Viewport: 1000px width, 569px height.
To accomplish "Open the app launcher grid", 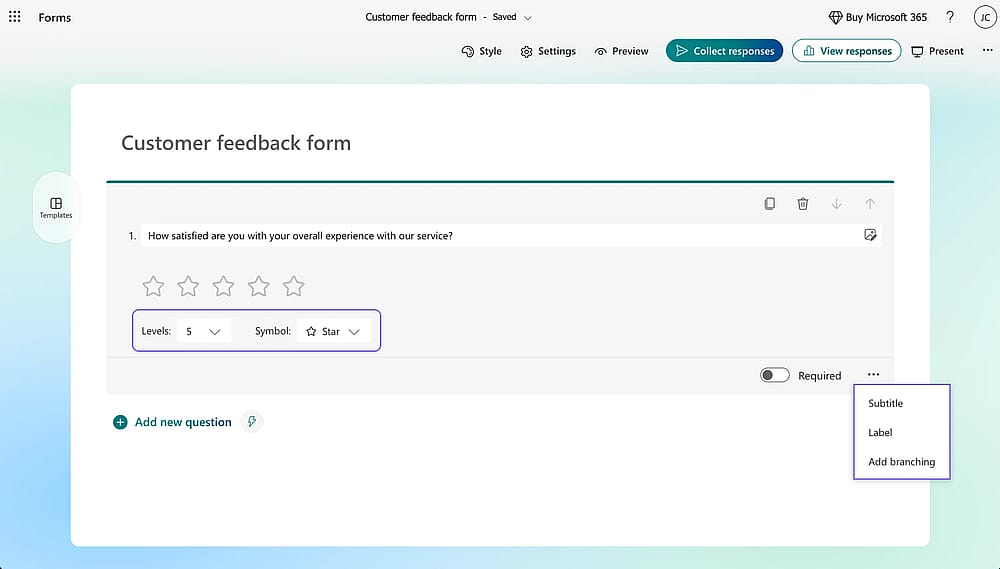I will click(x=15, y=17).
